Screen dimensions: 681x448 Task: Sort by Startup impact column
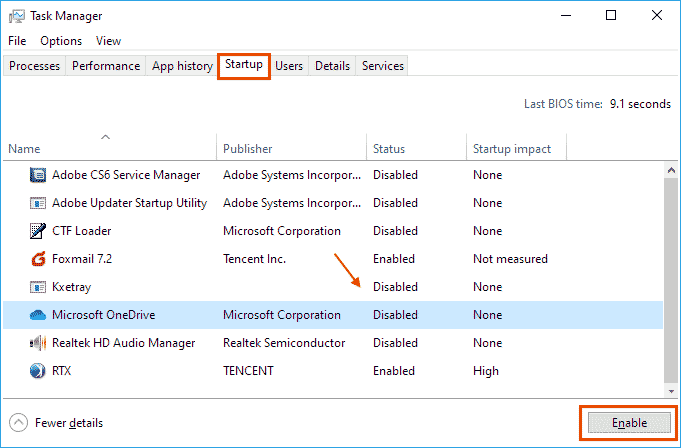point(511,149)
